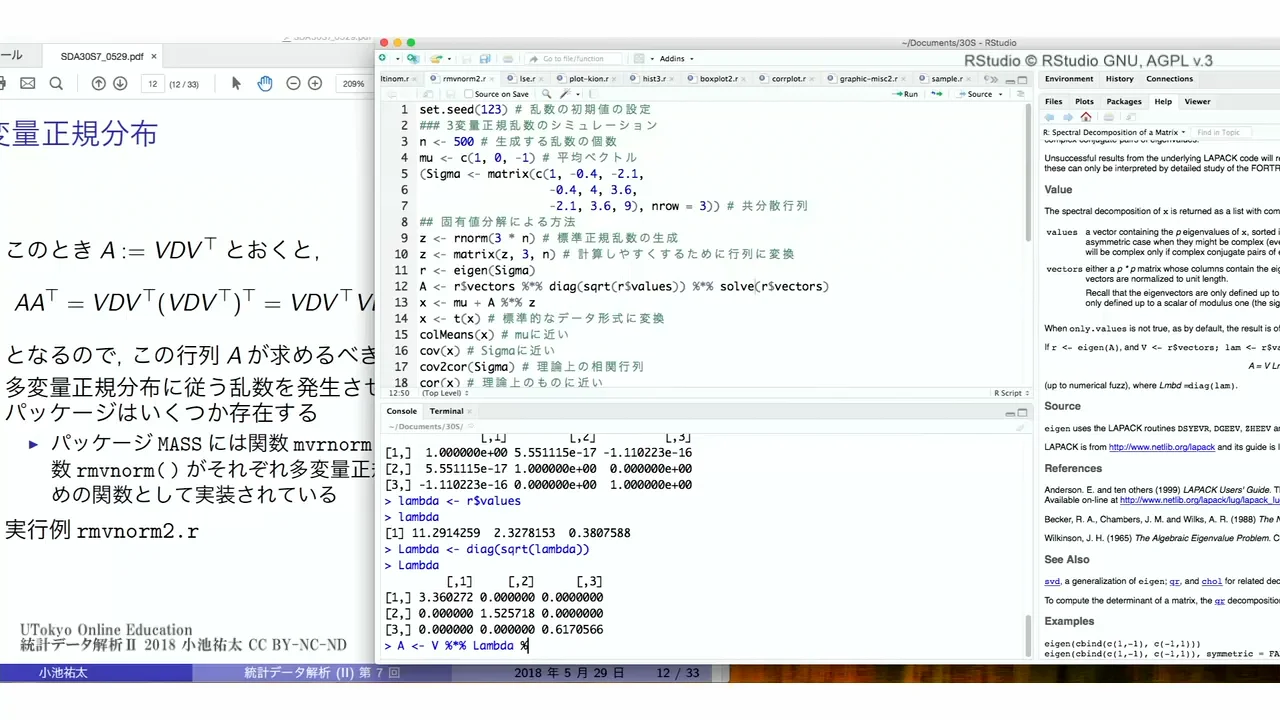The height and width of the screenshot is (720, 1280).
Task: Click the code tools magic wand icon
Action: point(564,94)
